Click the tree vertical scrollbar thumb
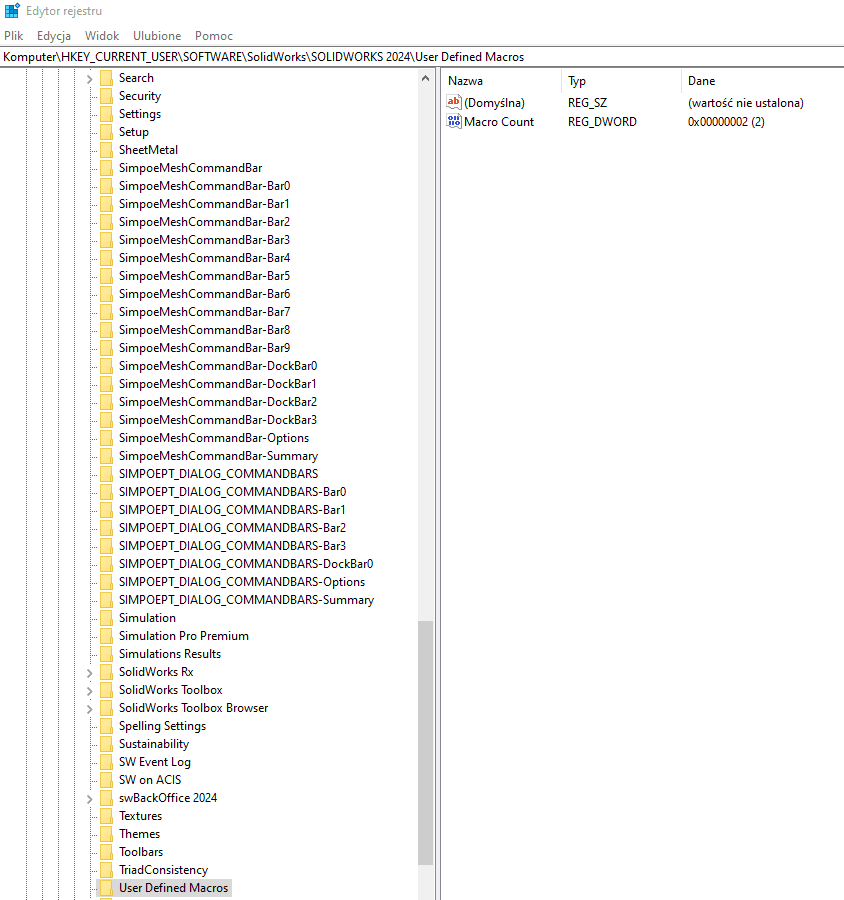The image size is (844, 900). point(425,742)
